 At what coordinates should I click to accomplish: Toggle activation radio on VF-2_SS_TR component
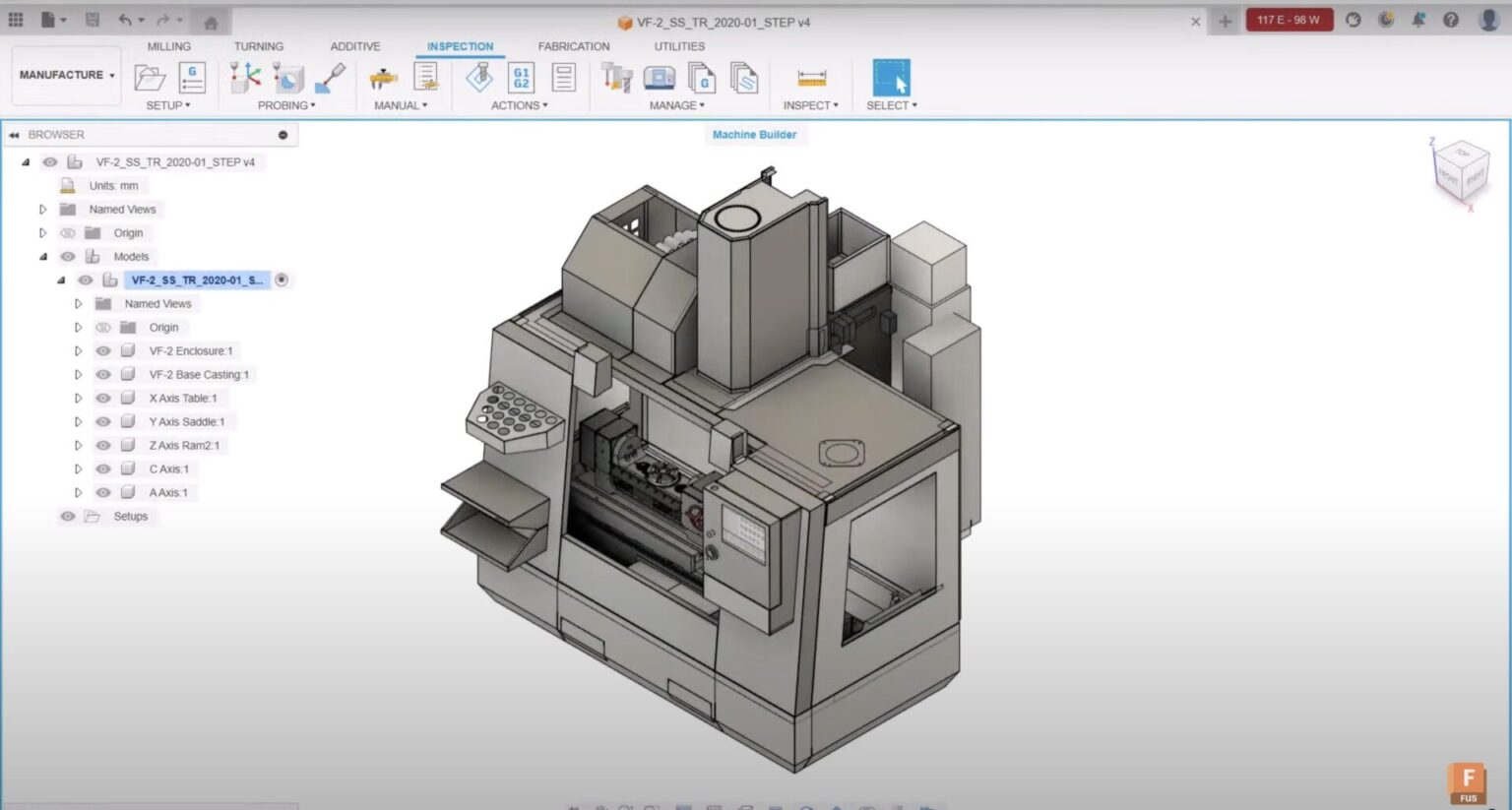coord(282,280)
